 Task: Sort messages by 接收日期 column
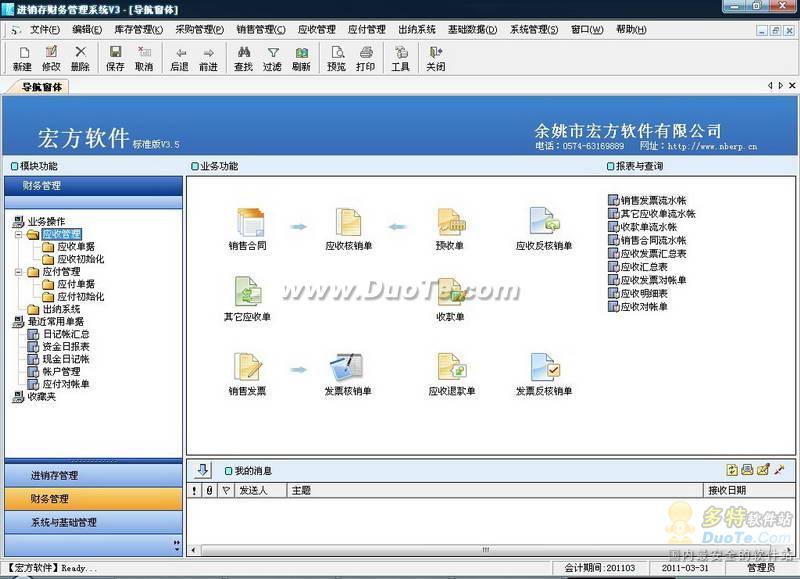point(749,490)
